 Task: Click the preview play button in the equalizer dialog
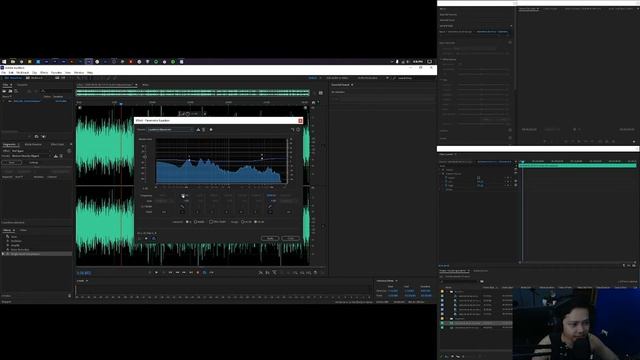click(146, 238)
